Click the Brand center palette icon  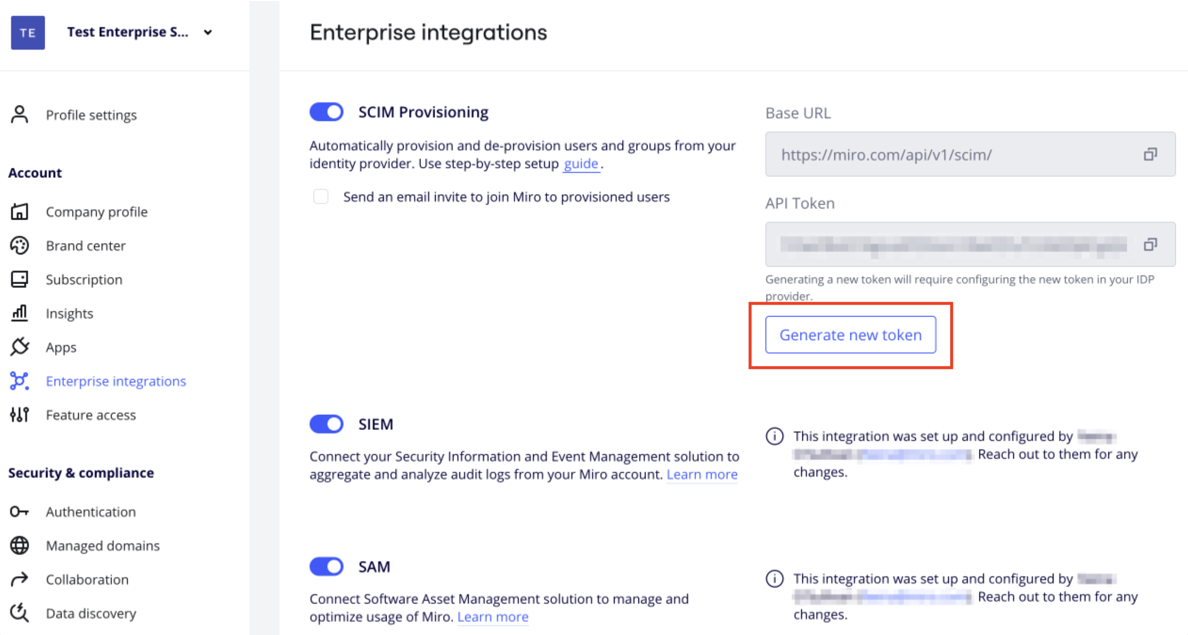[x=20, y=246]
